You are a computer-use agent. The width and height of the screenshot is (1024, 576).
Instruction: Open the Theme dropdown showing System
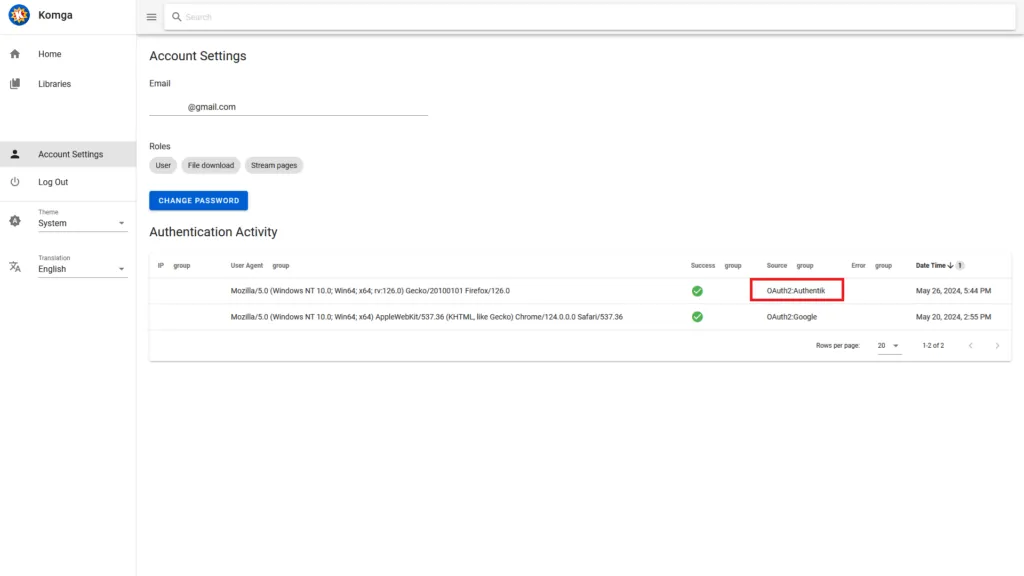(80, 220)
